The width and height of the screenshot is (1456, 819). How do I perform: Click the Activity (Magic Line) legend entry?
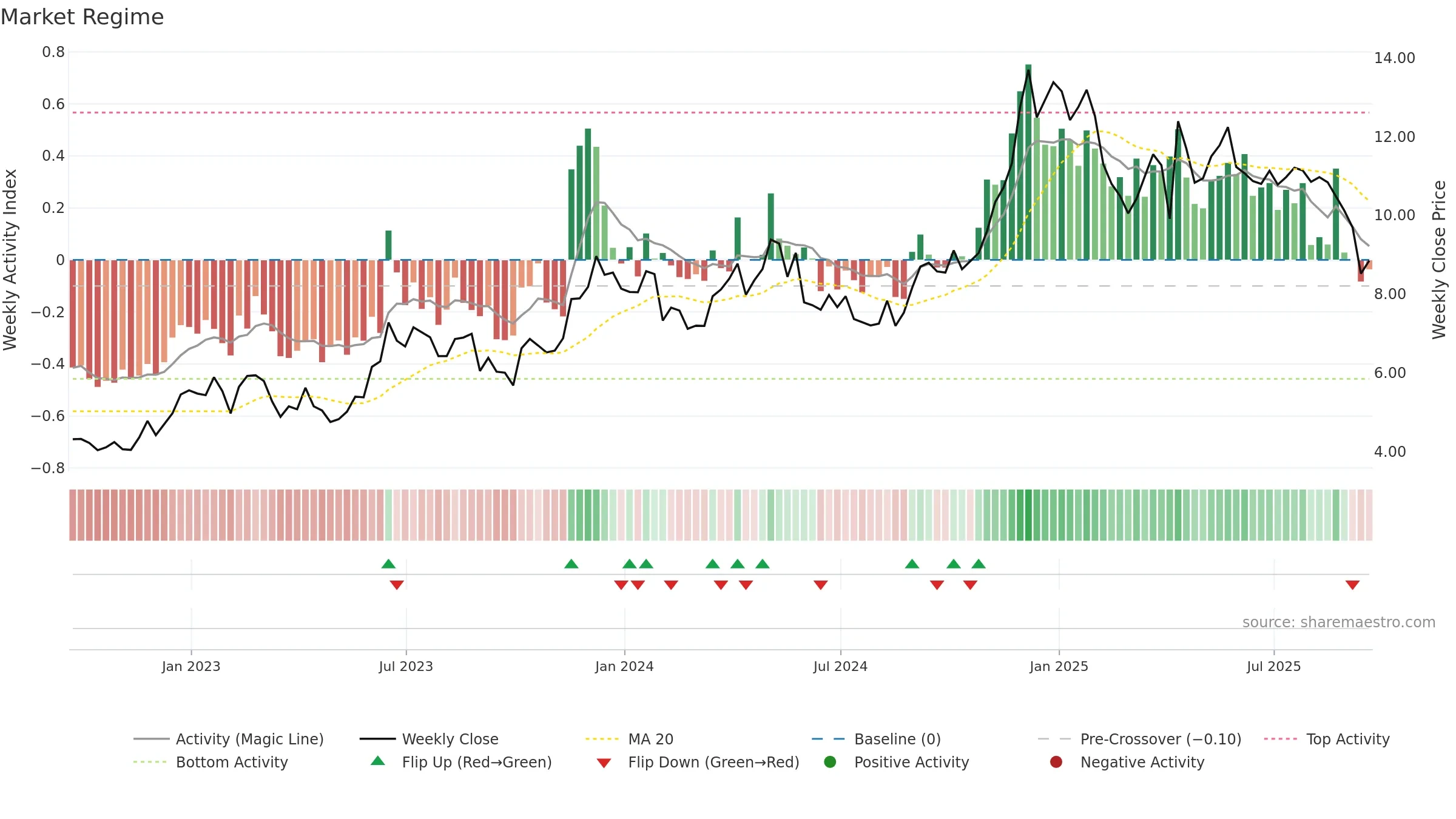[229, 739]
